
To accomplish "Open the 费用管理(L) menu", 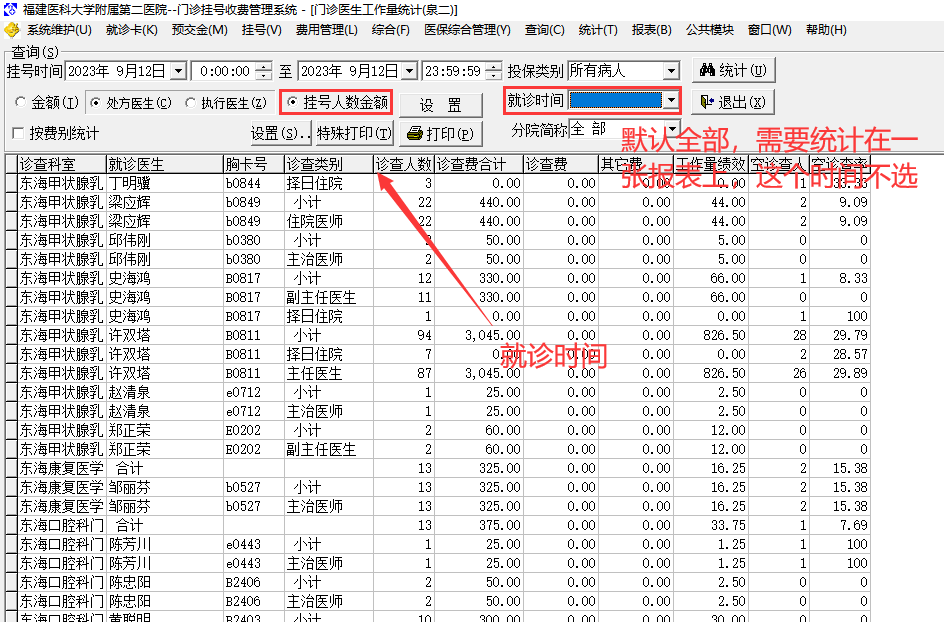I will click(326, 30).
